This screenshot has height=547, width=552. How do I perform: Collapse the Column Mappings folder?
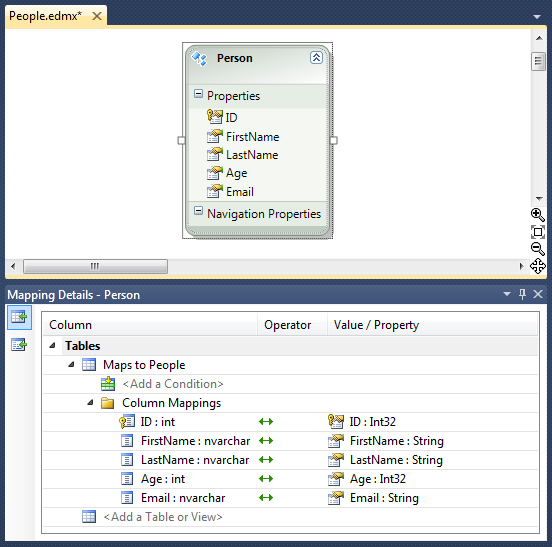click(90, 402)
